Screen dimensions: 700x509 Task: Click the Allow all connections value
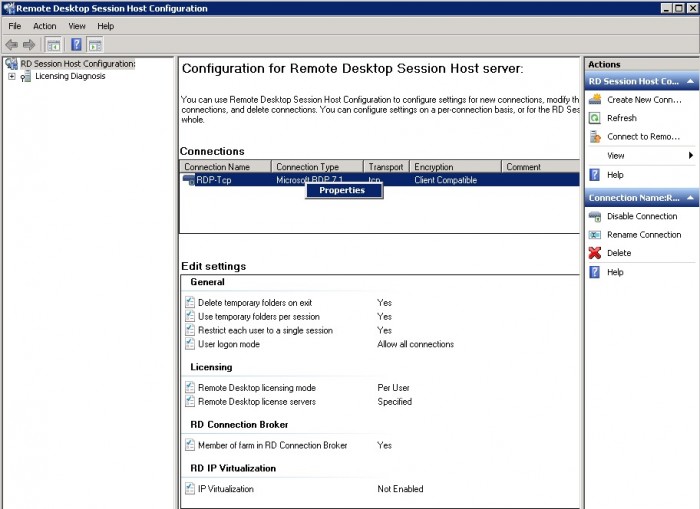(416, 344)
